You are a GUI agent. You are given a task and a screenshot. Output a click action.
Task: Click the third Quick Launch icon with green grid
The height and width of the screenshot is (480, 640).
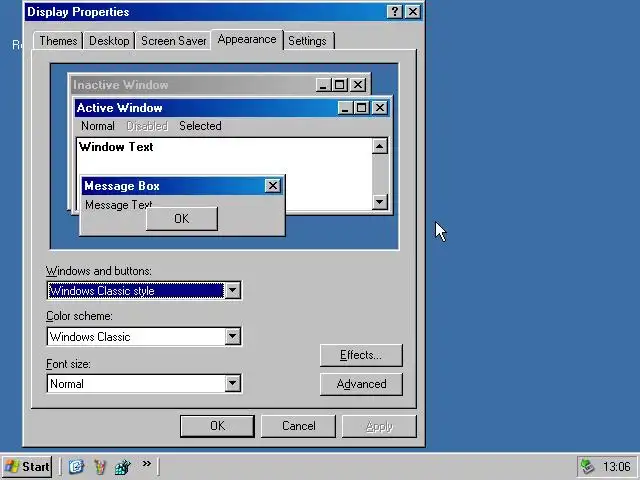[x=122, y=466]
